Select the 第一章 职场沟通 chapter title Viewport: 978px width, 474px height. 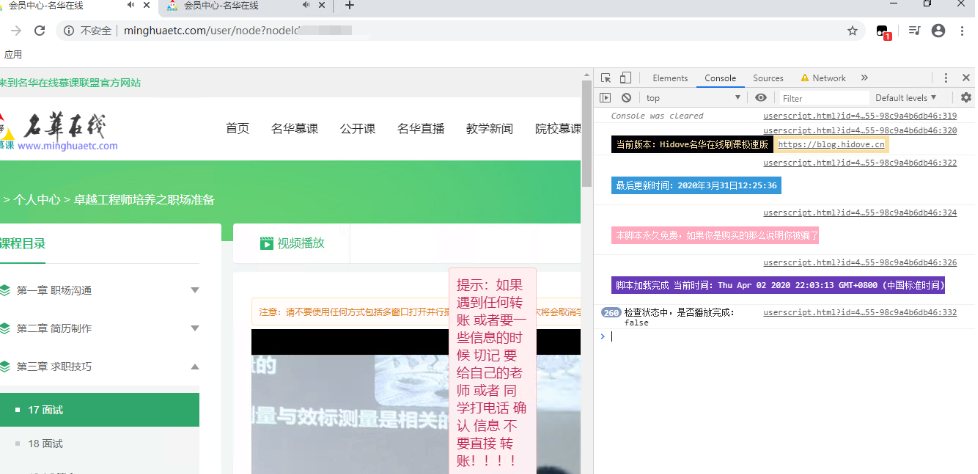pyautogui.click(x=54, y=290)
